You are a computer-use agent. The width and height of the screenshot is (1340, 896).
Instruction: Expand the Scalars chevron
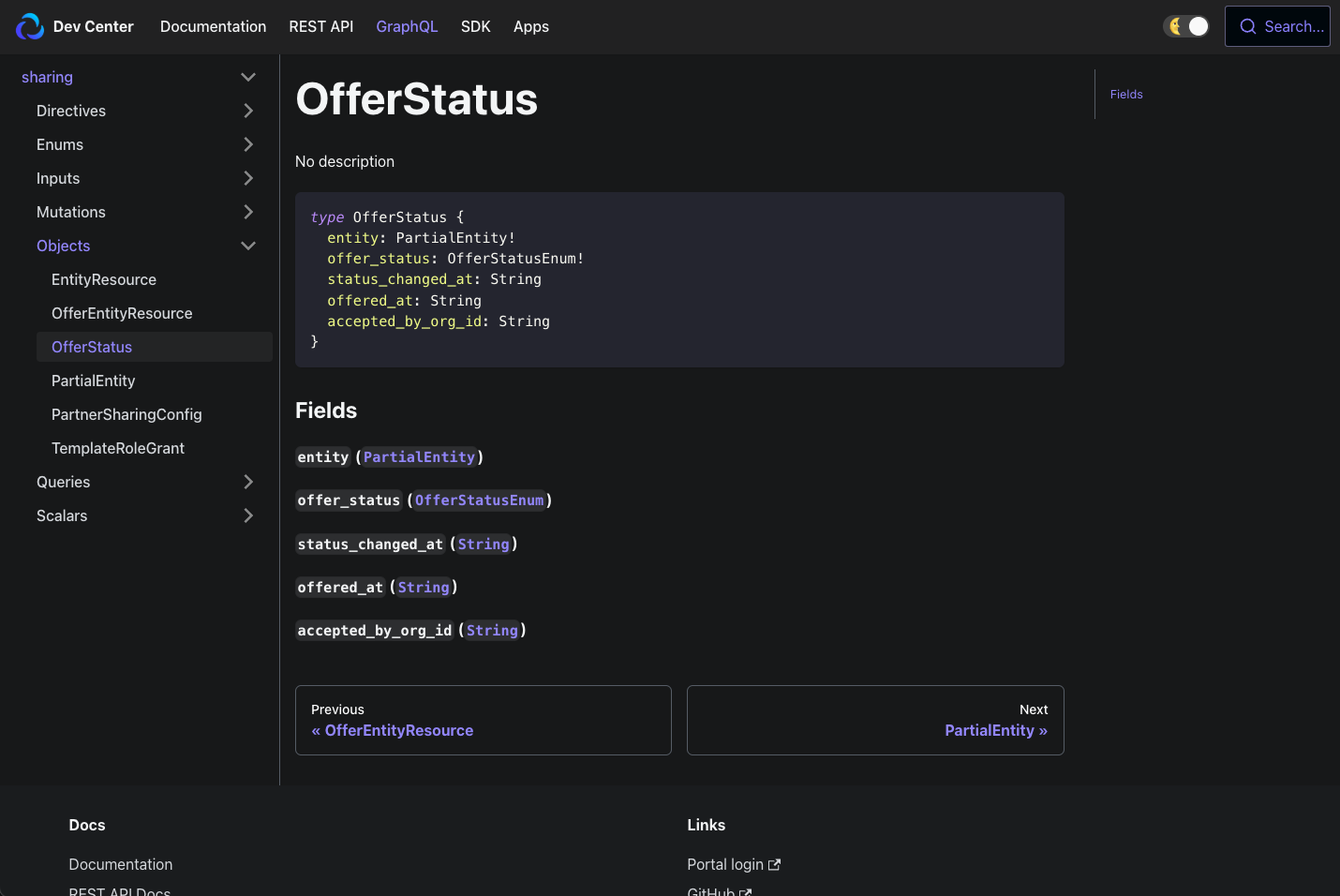[x=248, y=515]
